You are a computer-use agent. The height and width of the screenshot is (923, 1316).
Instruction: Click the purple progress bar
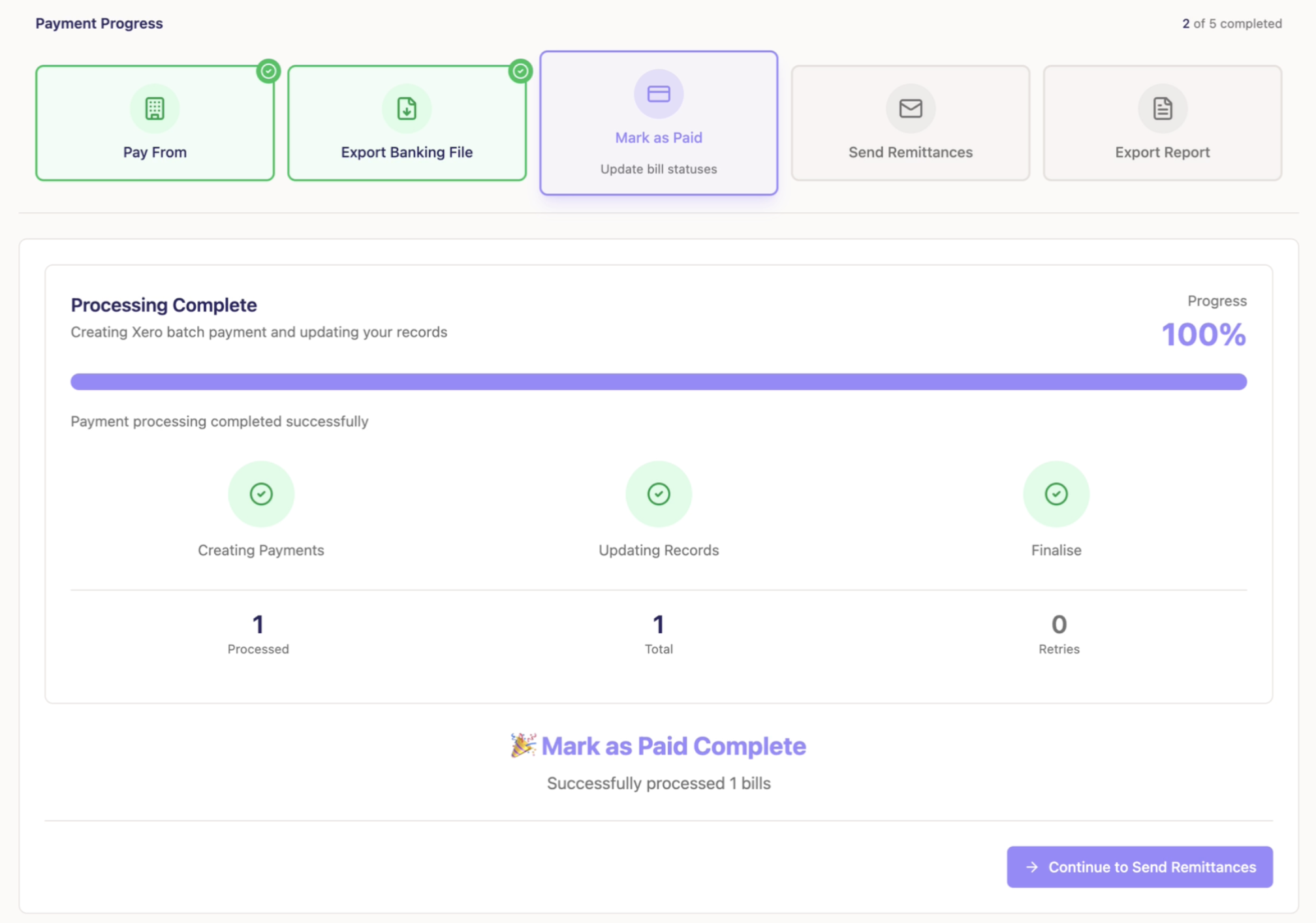658,382
